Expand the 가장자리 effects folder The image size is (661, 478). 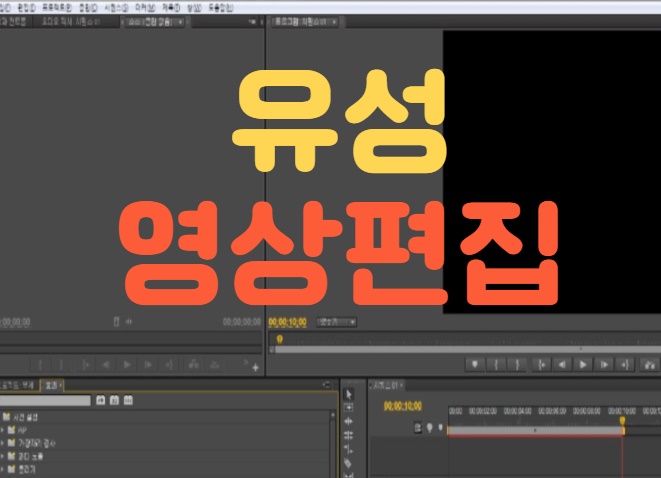tap(3, 443)
